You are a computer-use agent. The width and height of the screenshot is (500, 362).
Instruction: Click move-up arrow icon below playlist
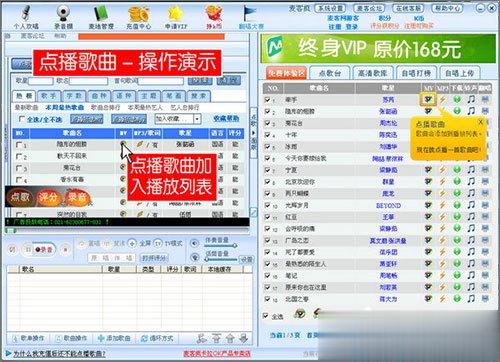point(230,338)
